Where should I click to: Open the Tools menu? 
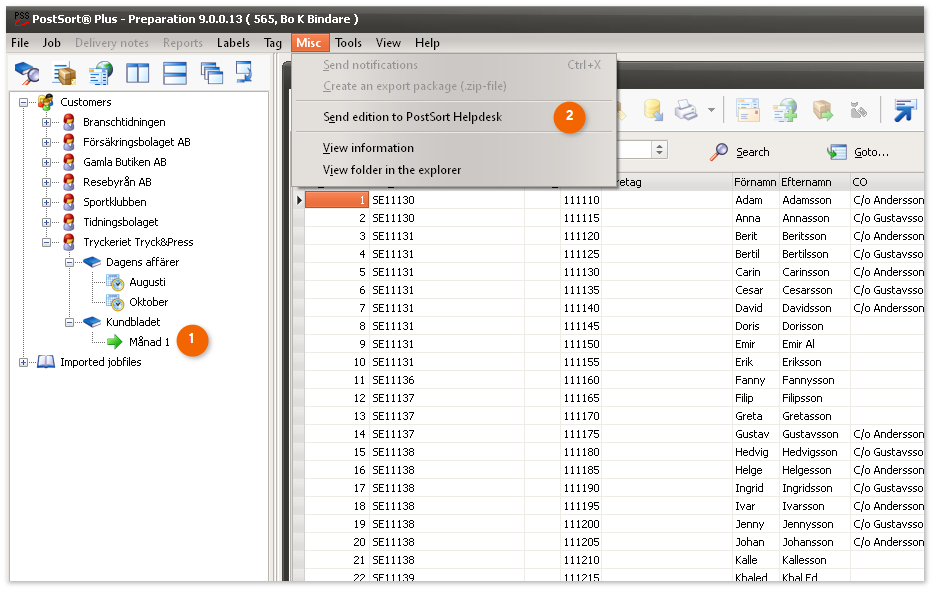click(x=348, y=43)
